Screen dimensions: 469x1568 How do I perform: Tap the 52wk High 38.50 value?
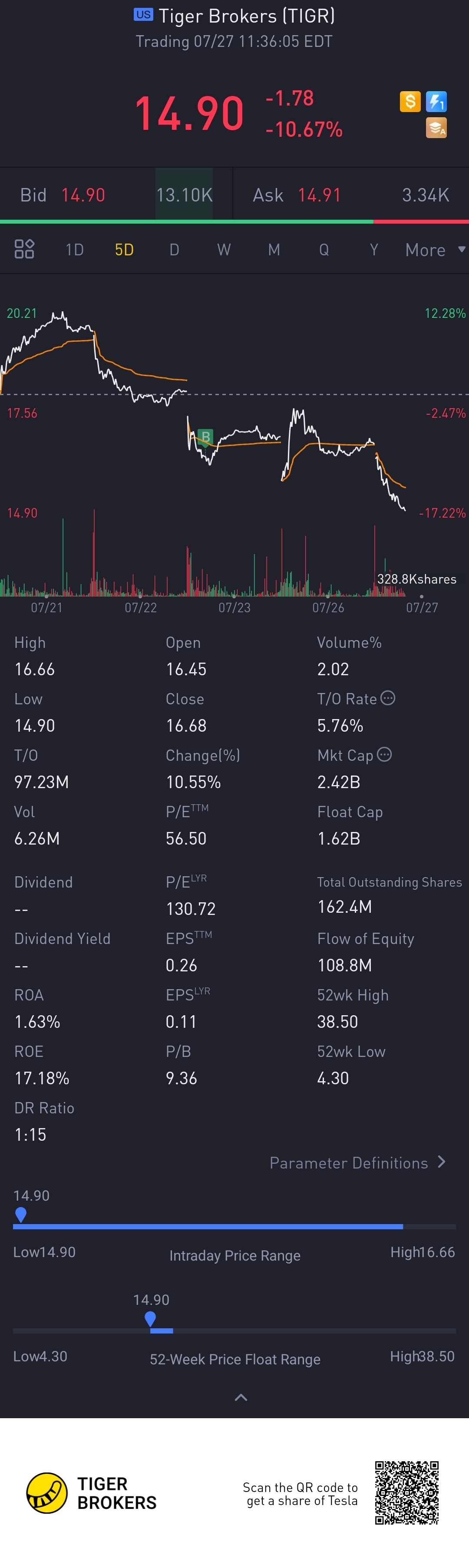point(337,1021)
